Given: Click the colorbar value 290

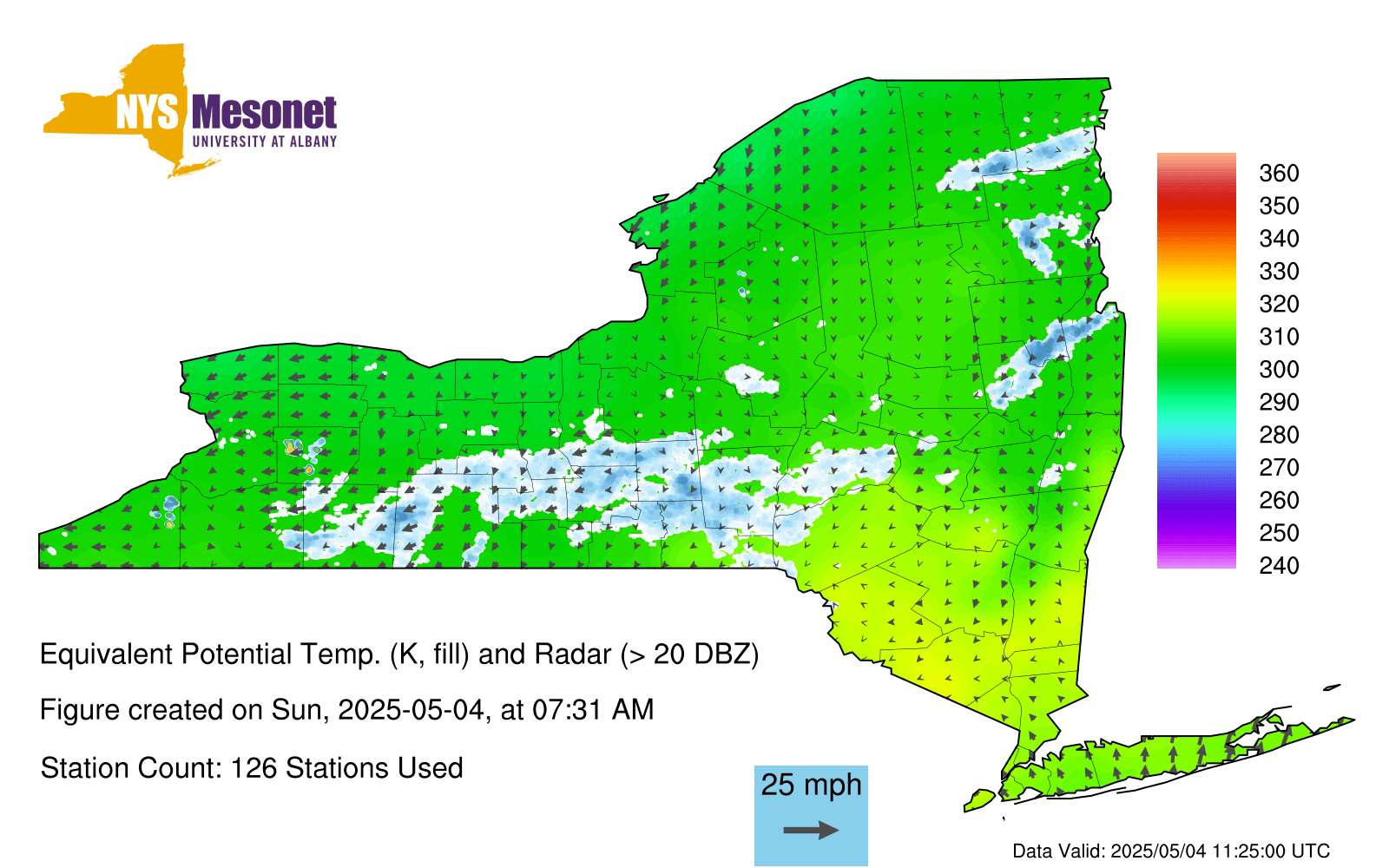Looking at the screenshot, I should coord(1279,403).
